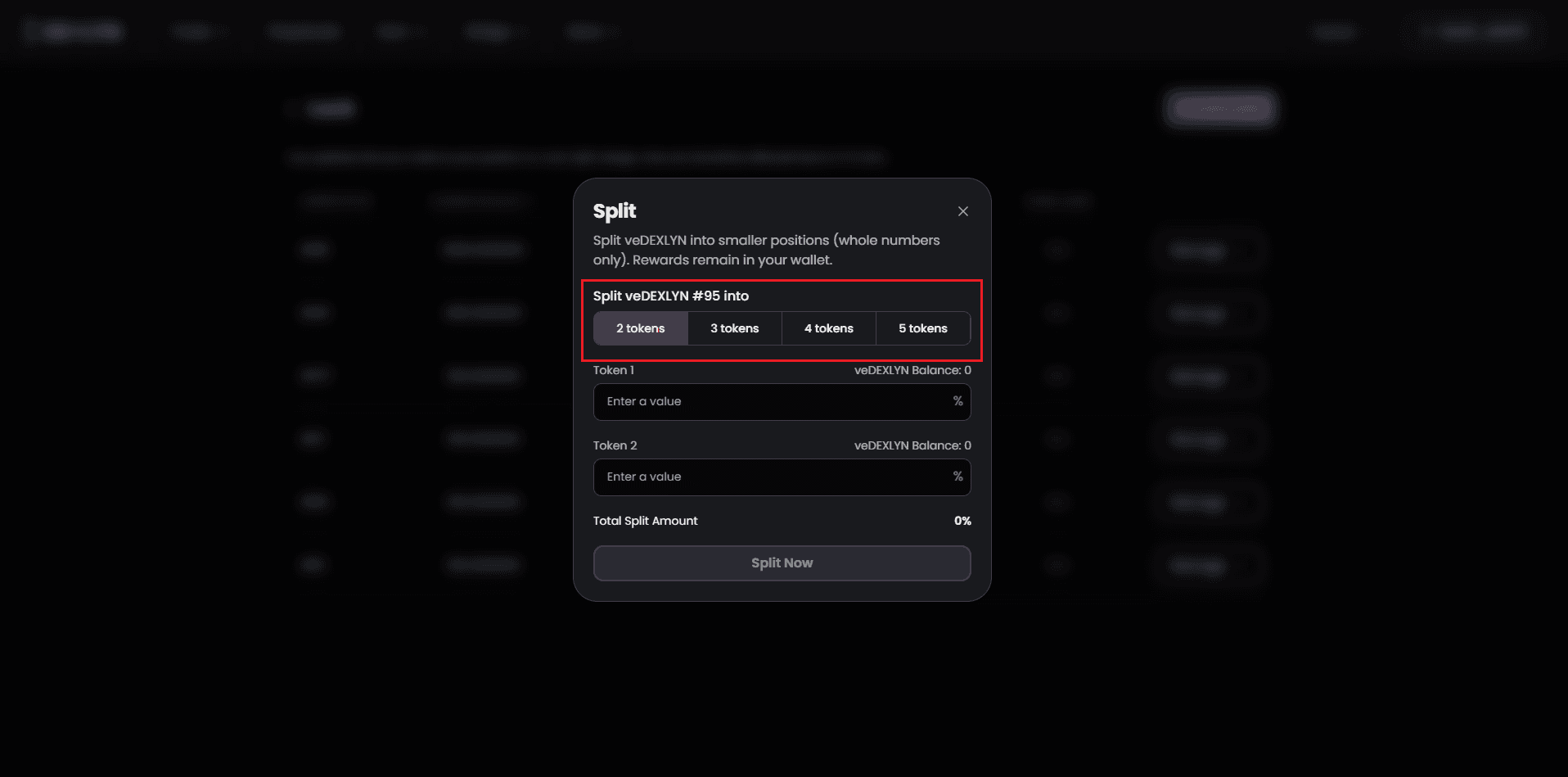The image size is (1568, 777).
Task: Click the blurred purple button behind the dialog
Action: pyautogui.click(x=1221, y=108)
